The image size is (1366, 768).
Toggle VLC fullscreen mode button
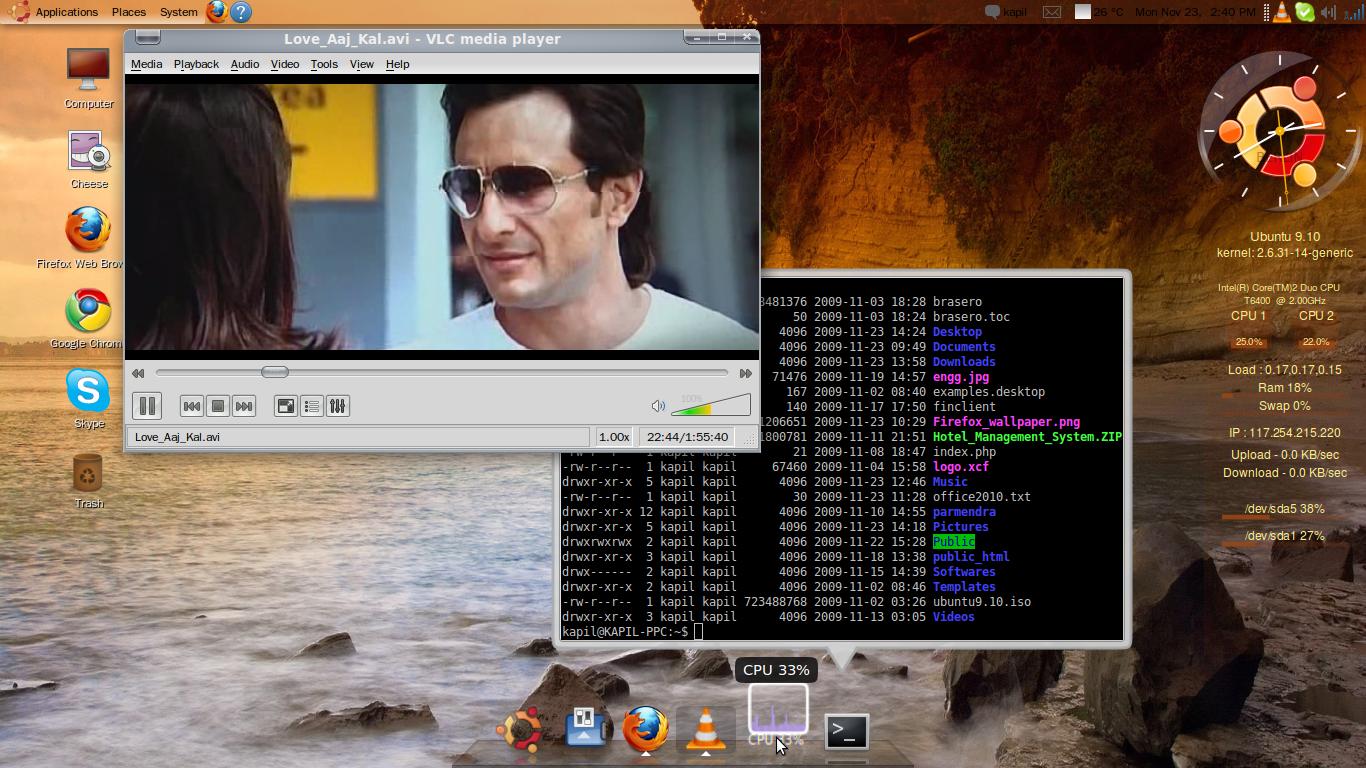point(286,406)
